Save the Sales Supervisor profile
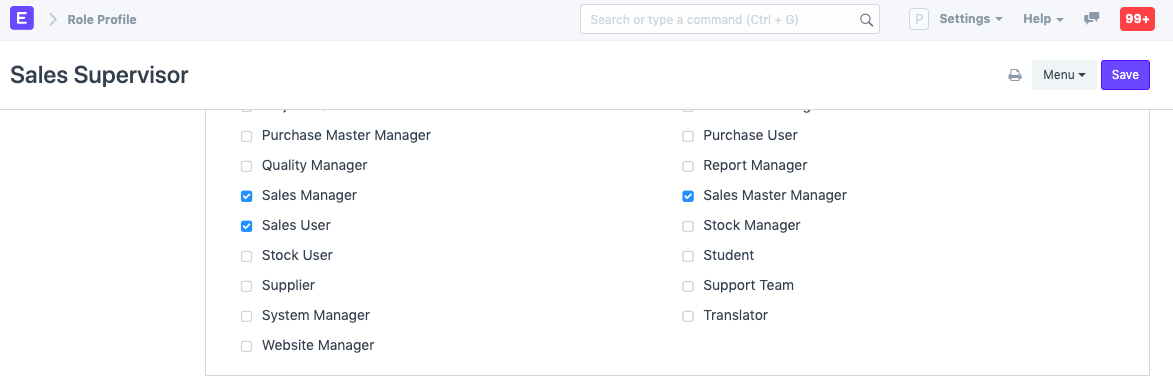The image size is (1173, 391). click(1125, 75)
